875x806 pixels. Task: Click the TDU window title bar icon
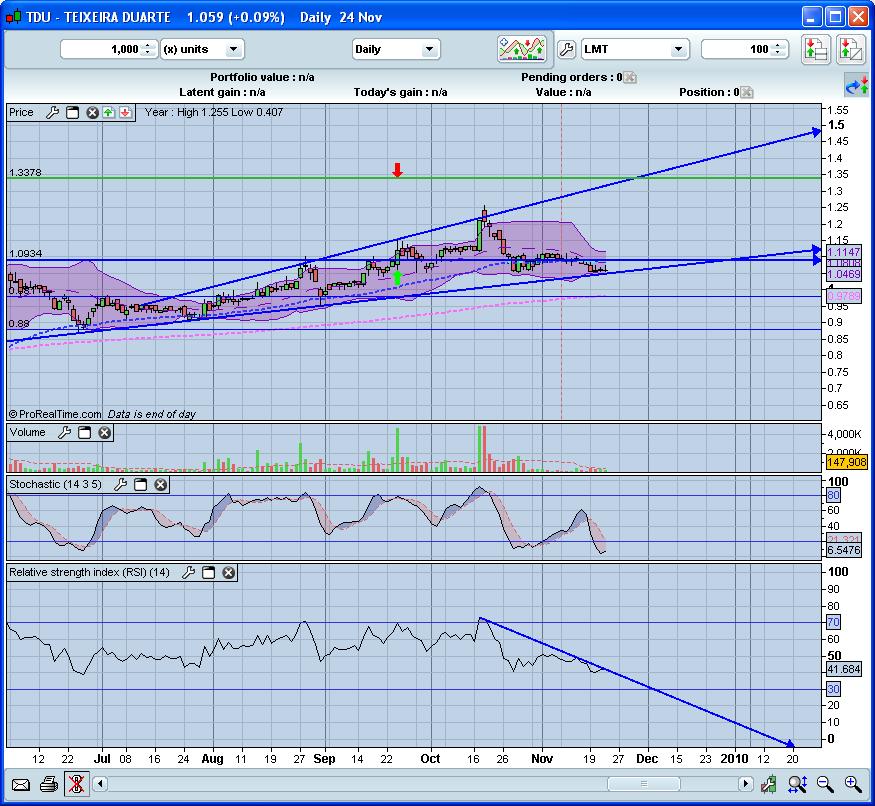coord(13,17)
